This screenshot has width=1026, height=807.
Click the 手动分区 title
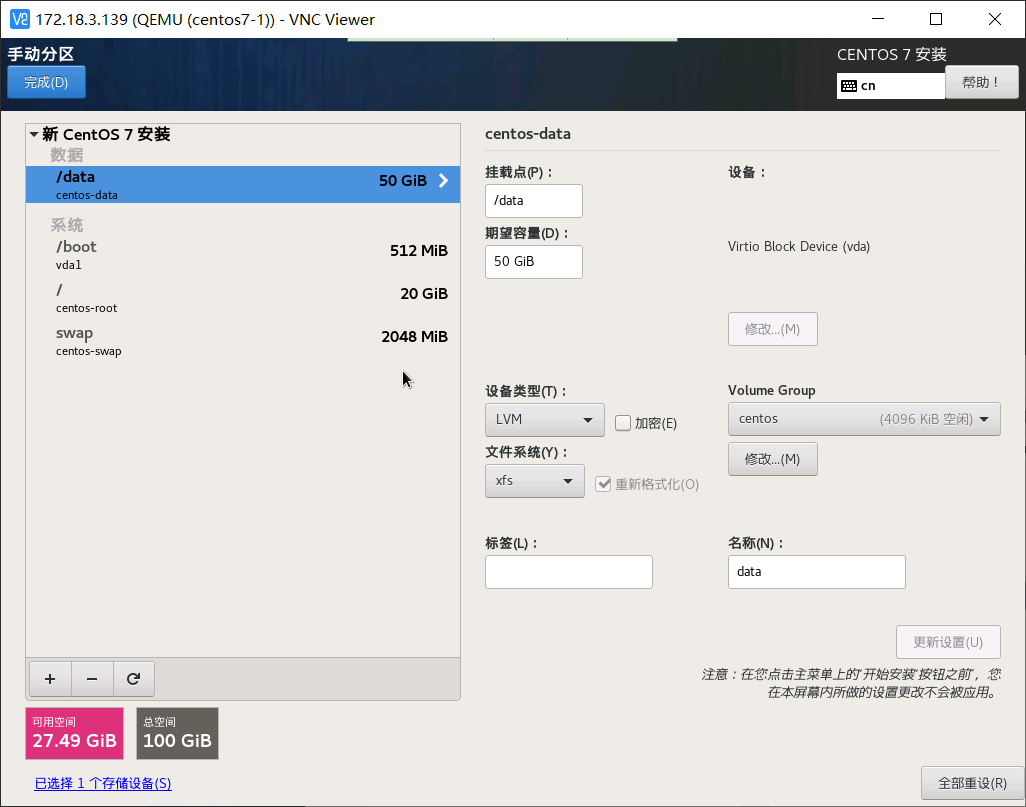[x=41, y=54]
